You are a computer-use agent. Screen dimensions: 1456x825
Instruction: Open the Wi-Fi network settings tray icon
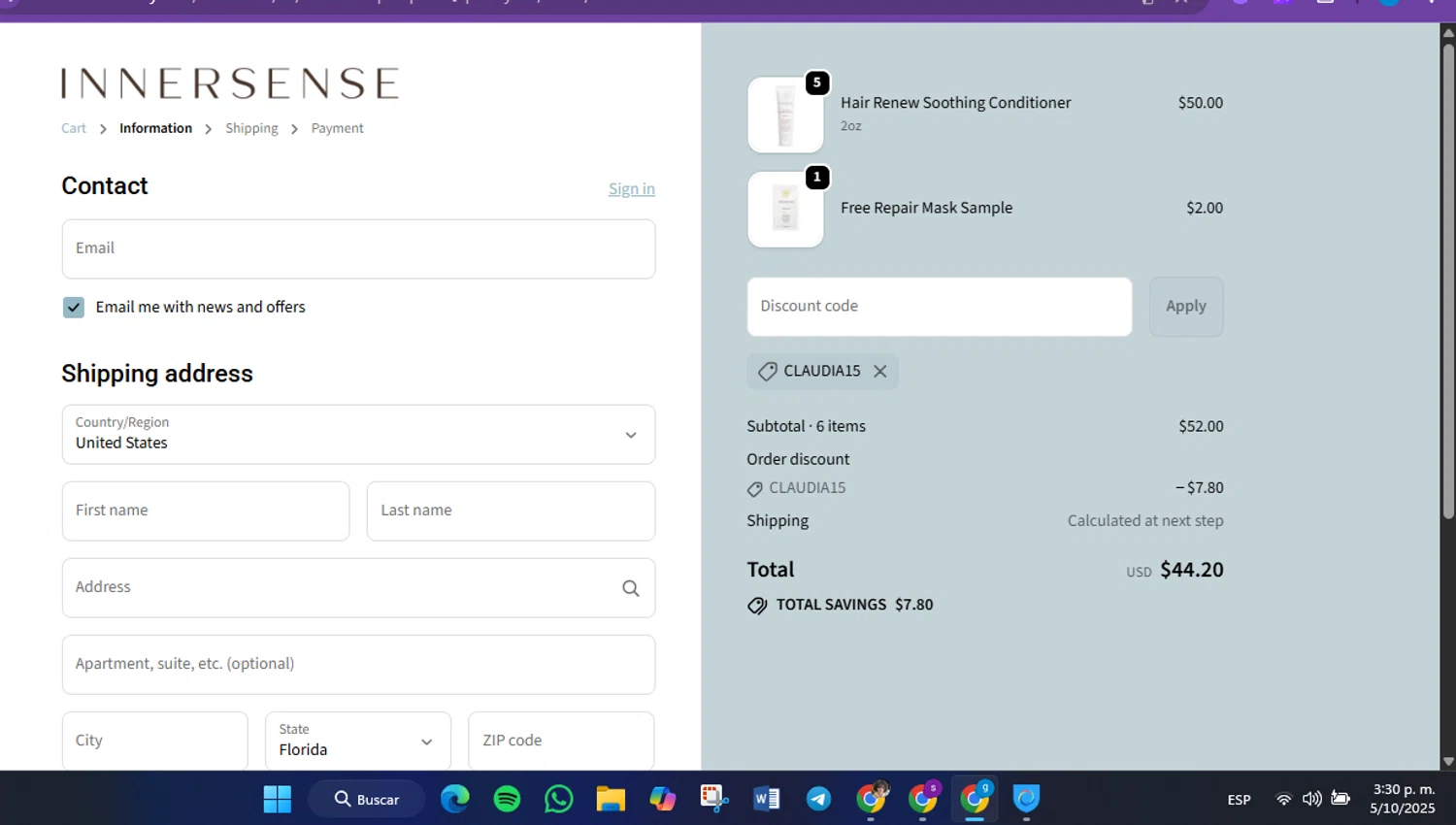(1283, 800)
